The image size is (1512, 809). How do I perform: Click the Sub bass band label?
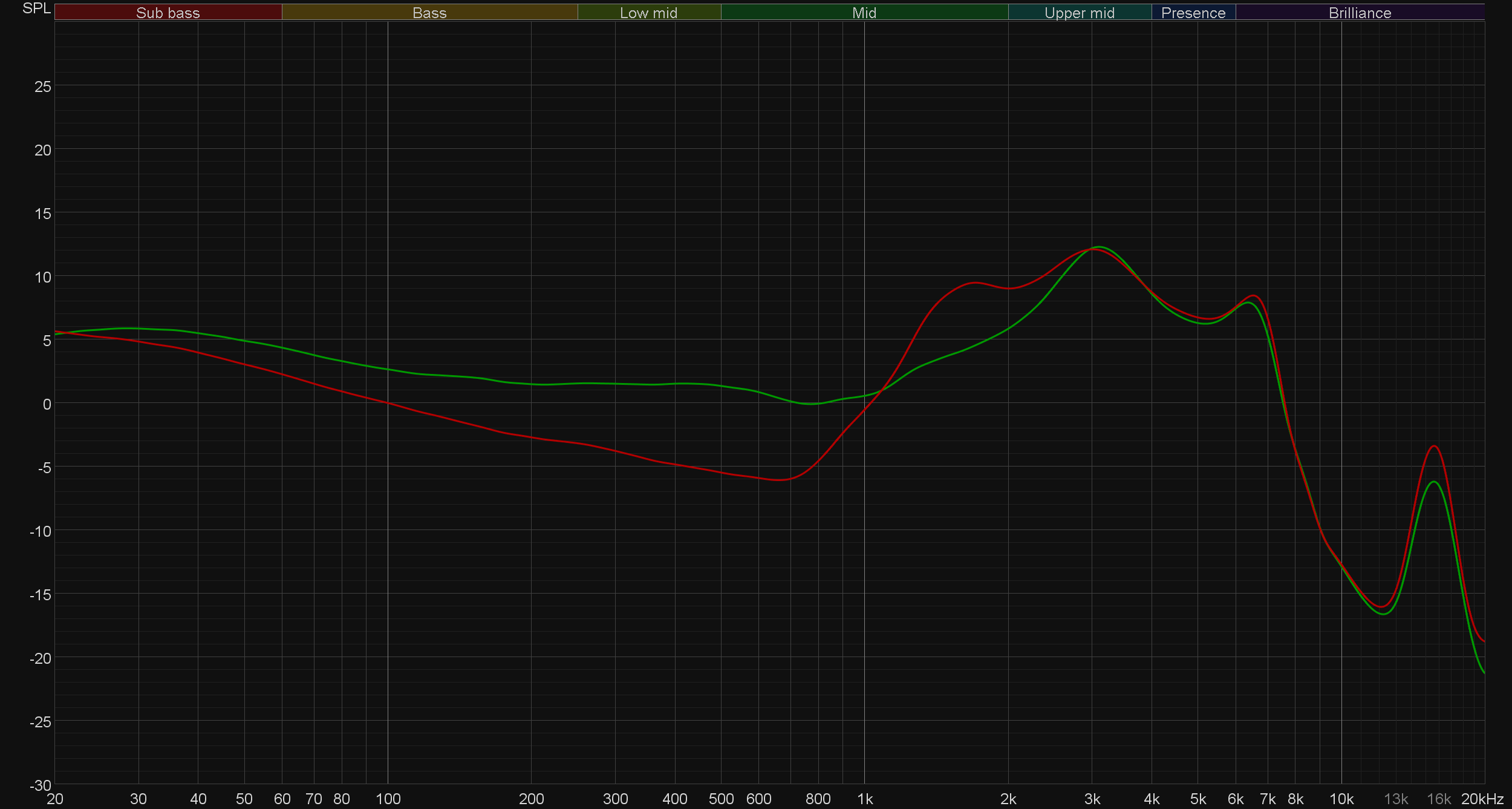pos(168,13)
